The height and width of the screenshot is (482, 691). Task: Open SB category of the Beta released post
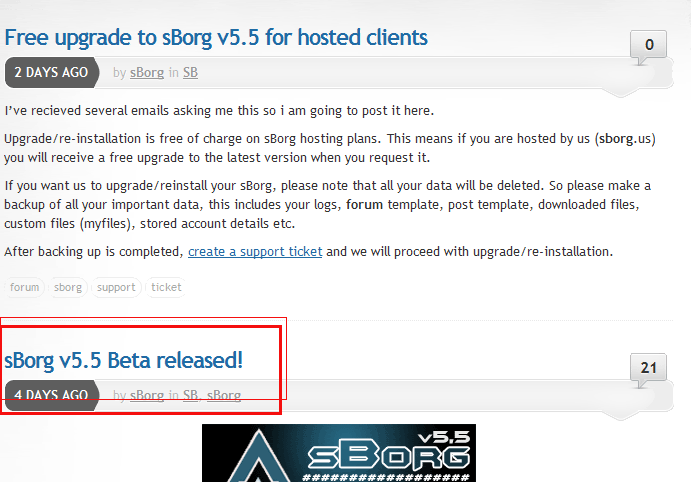coord(190,395)
